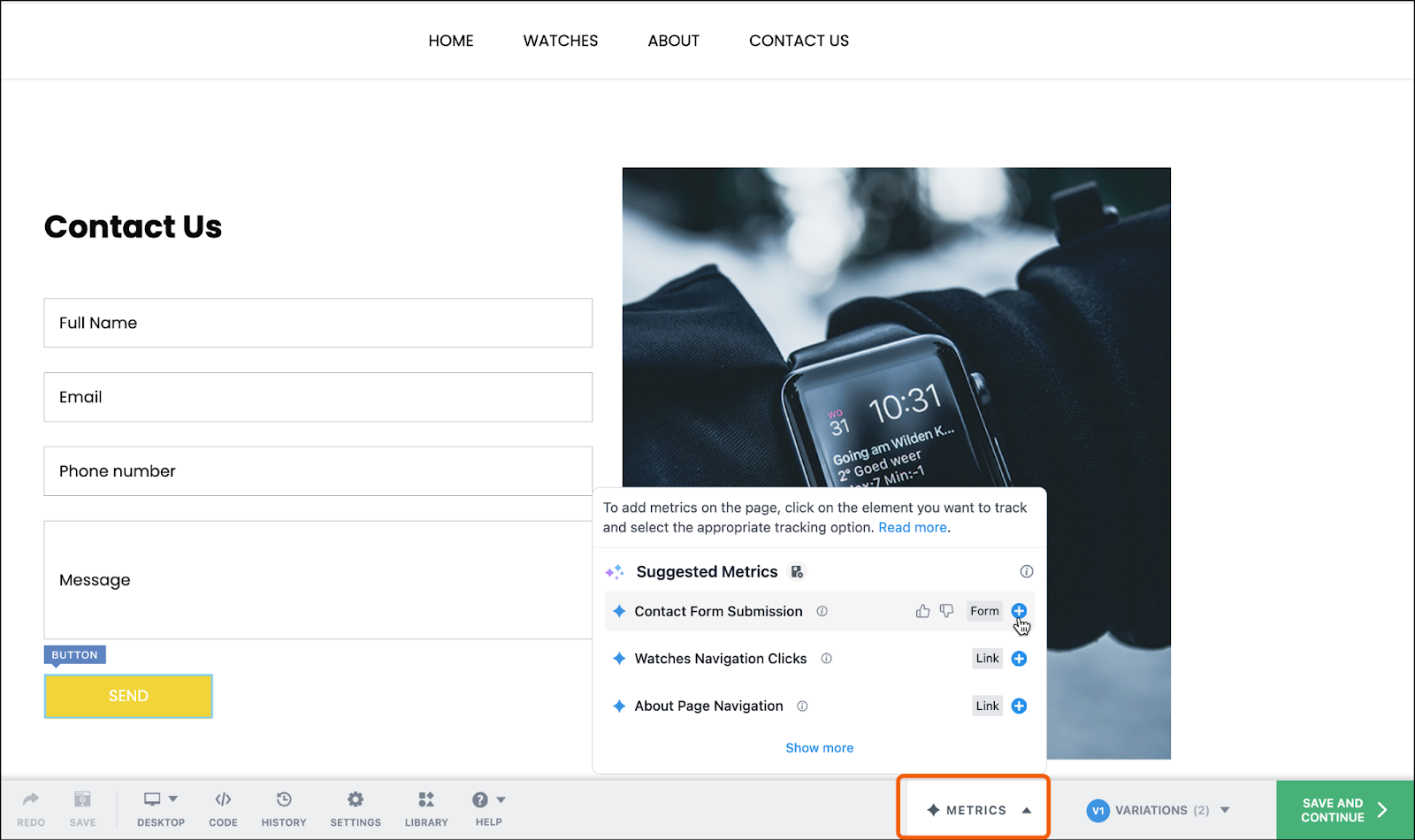The width and height of the screenshot is (1415, 840).
Task: Click the yellow SEND button
Action: (128, 696)
